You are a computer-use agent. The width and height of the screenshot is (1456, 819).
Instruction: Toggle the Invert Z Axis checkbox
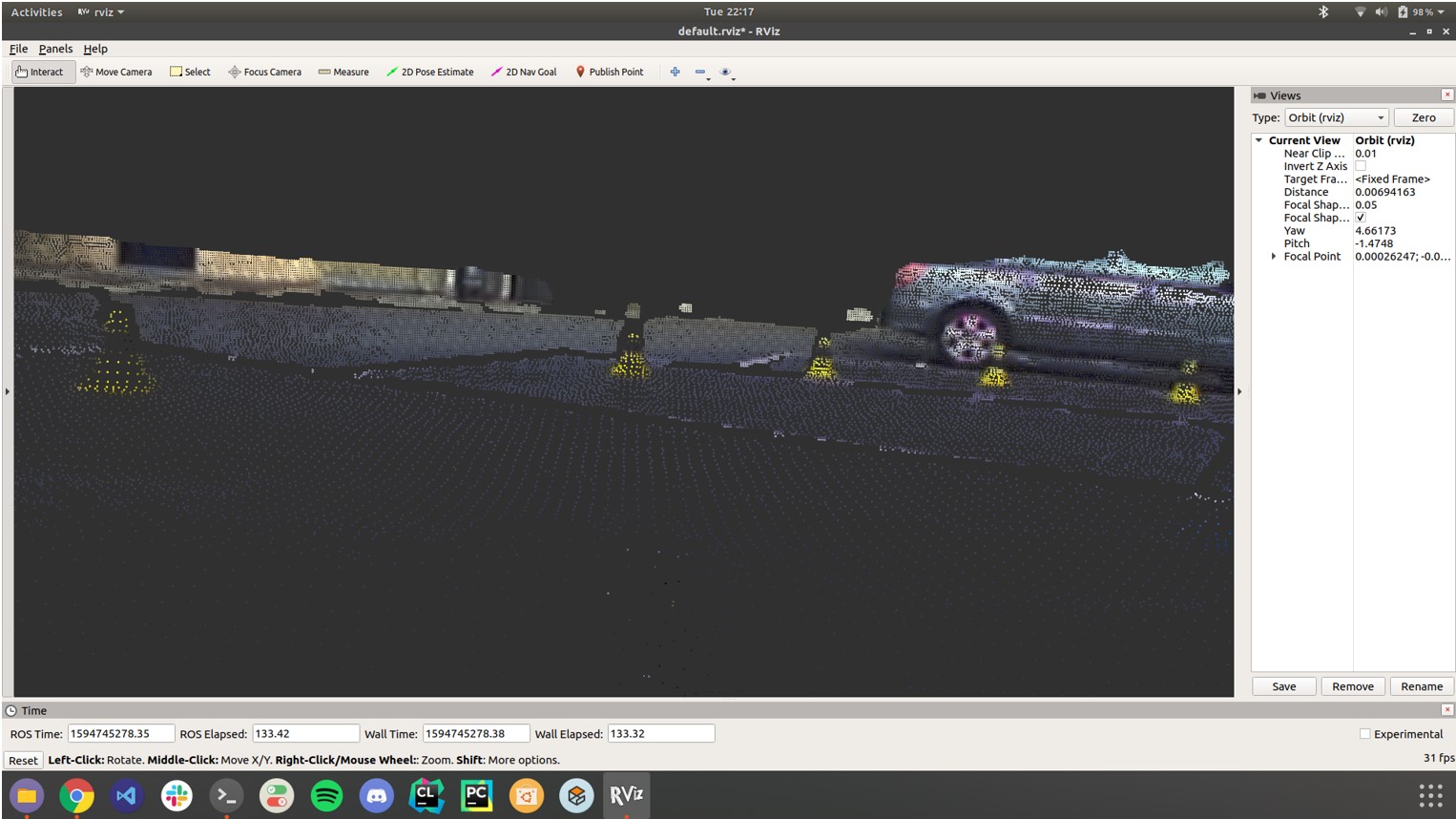pos(1361,166)
